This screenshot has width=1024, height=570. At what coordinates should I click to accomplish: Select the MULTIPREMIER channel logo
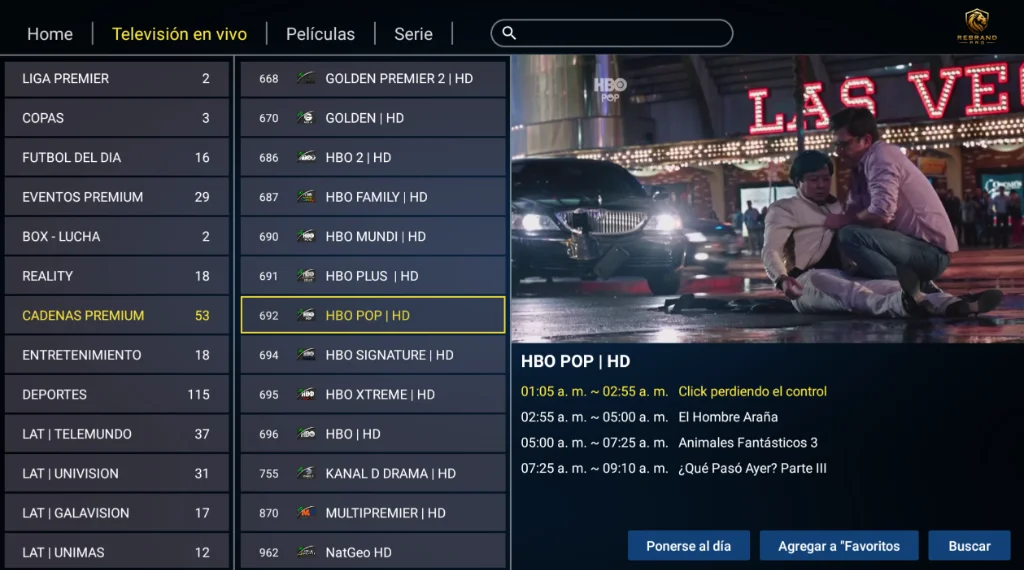coord(306,513)
